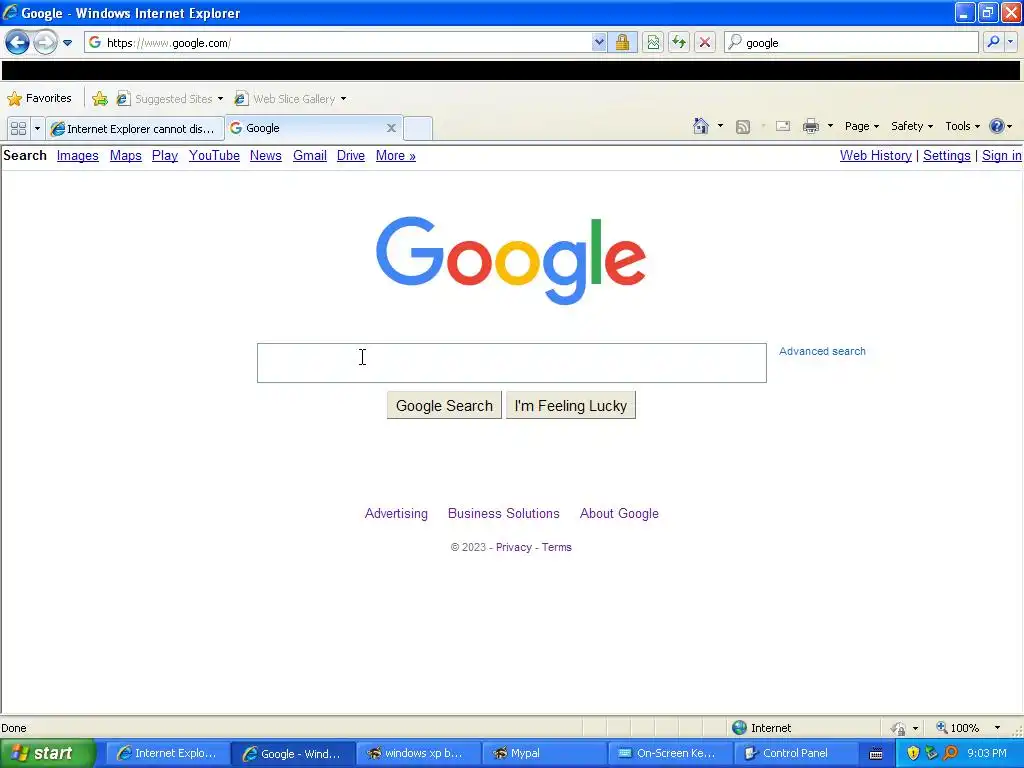
Task: Click the toolbar search box containing google
Action: tap(852, 43)
